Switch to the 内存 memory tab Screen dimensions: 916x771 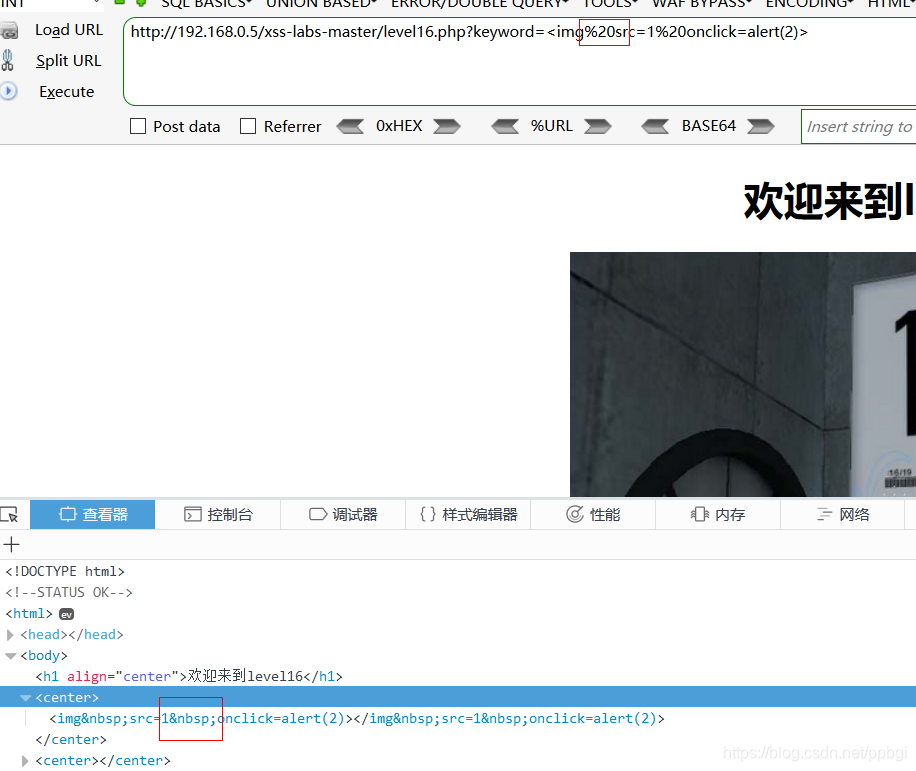[718, 515]
